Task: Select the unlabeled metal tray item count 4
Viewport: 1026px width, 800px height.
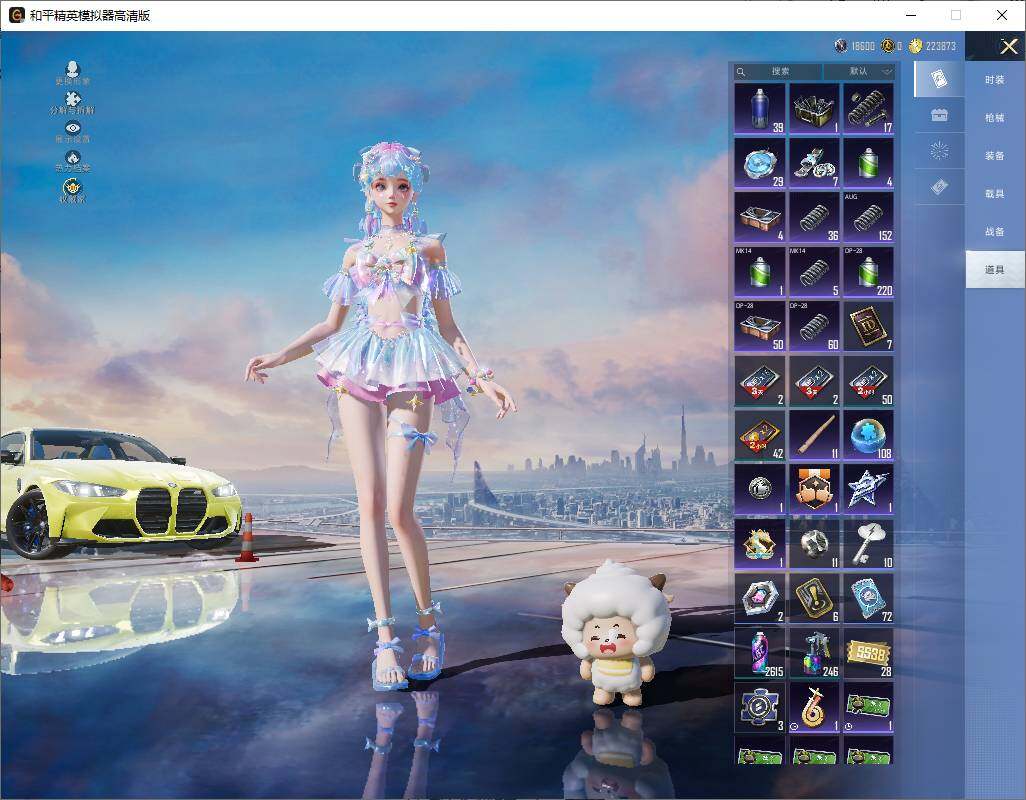Action: point(760,217)
